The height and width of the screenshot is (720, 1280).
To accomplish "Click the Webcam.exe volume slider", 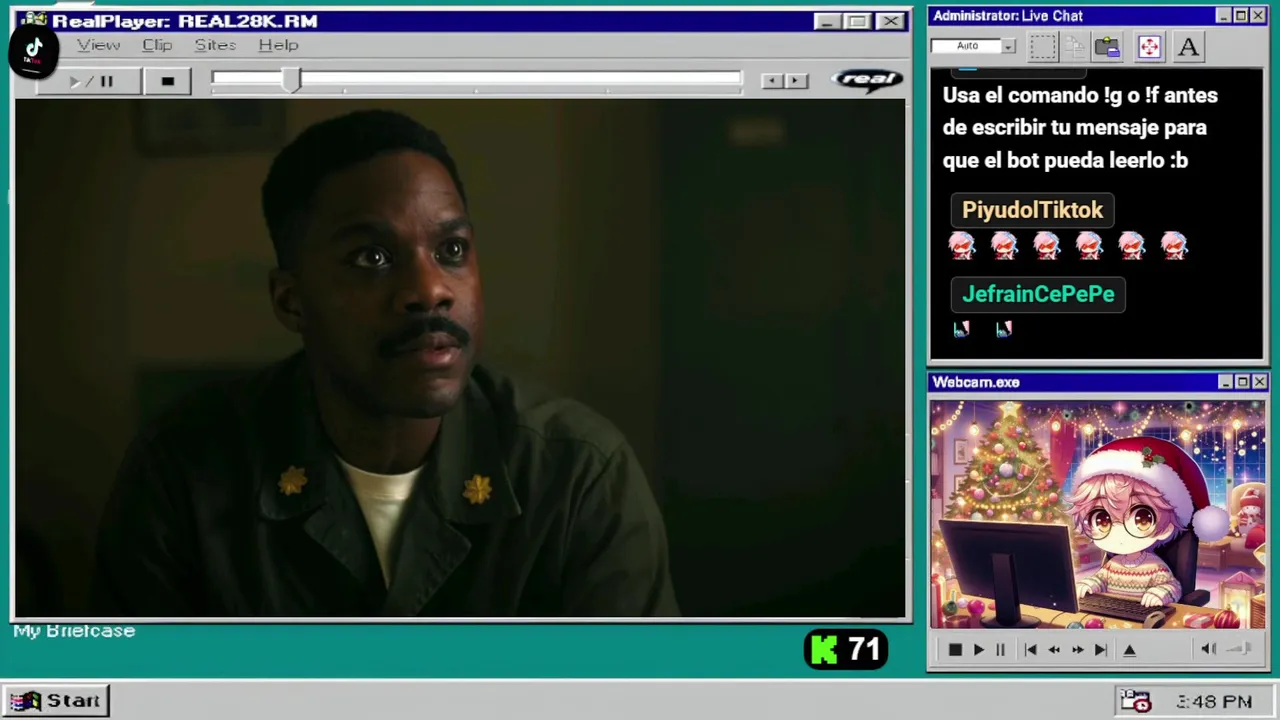I will click(x=1239, y=650).
